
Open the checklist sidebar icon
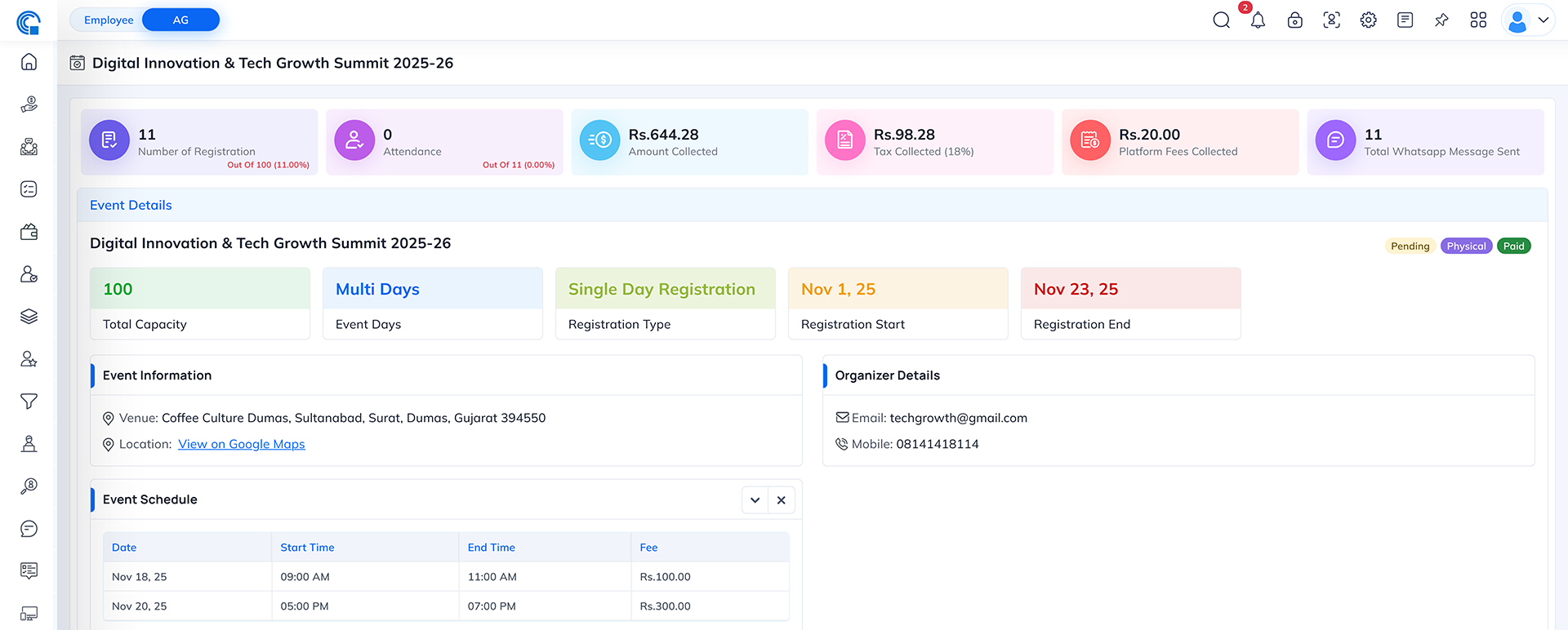click(29, 189)
